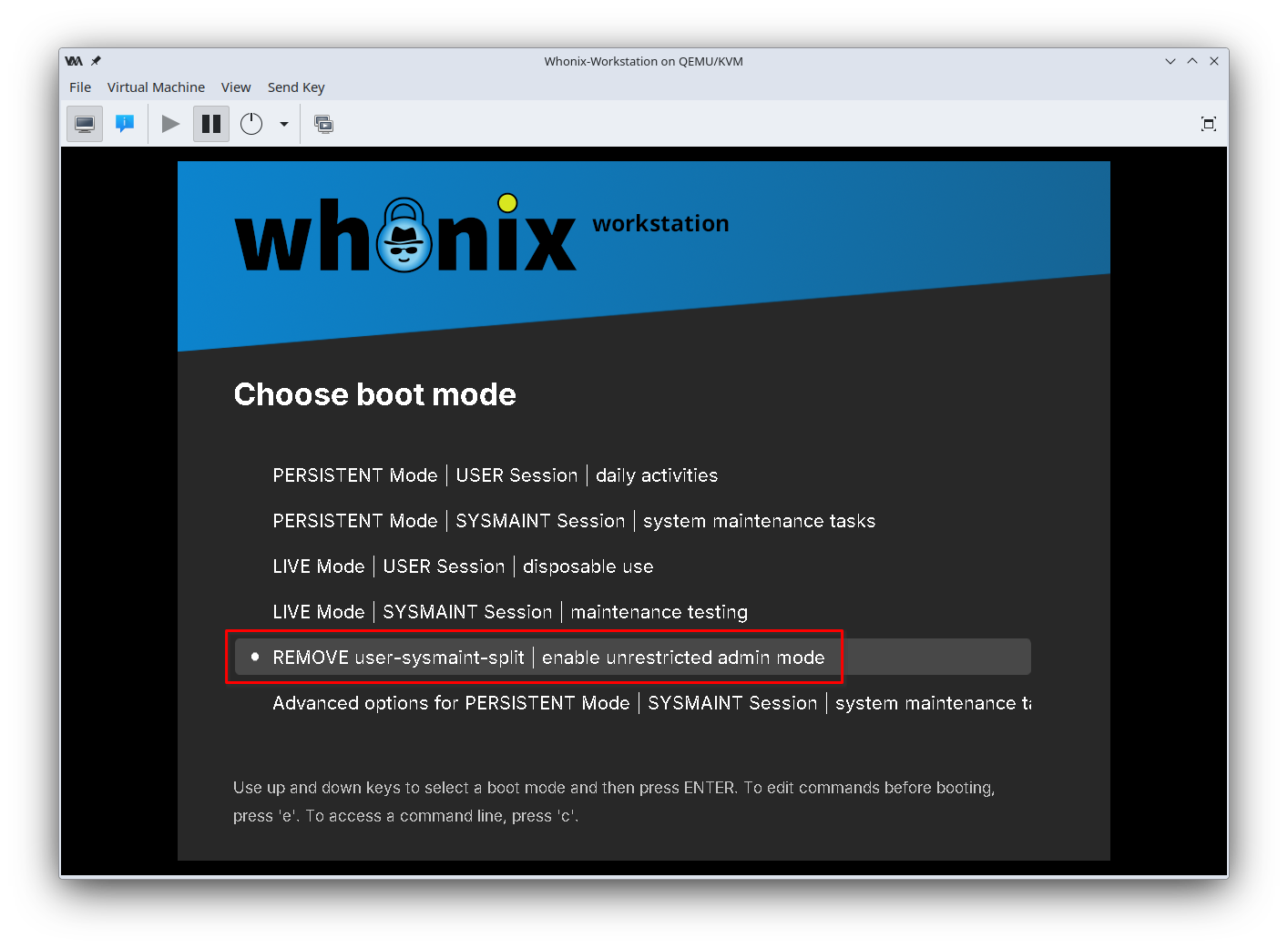Expand the shutdown options dropdown arrow

[x=284, y=124]
